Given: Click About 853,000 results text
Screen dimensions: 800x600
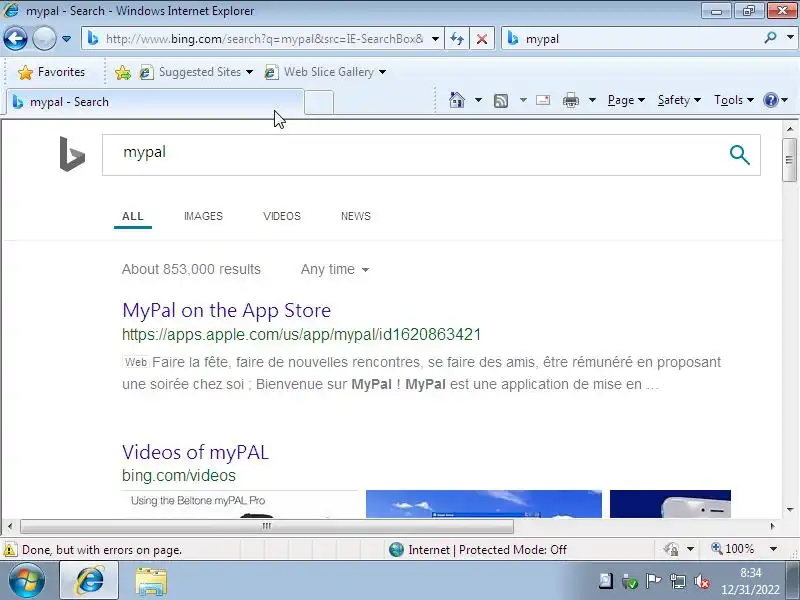Looking at the screenshot, I should click(x=191, y=269).
